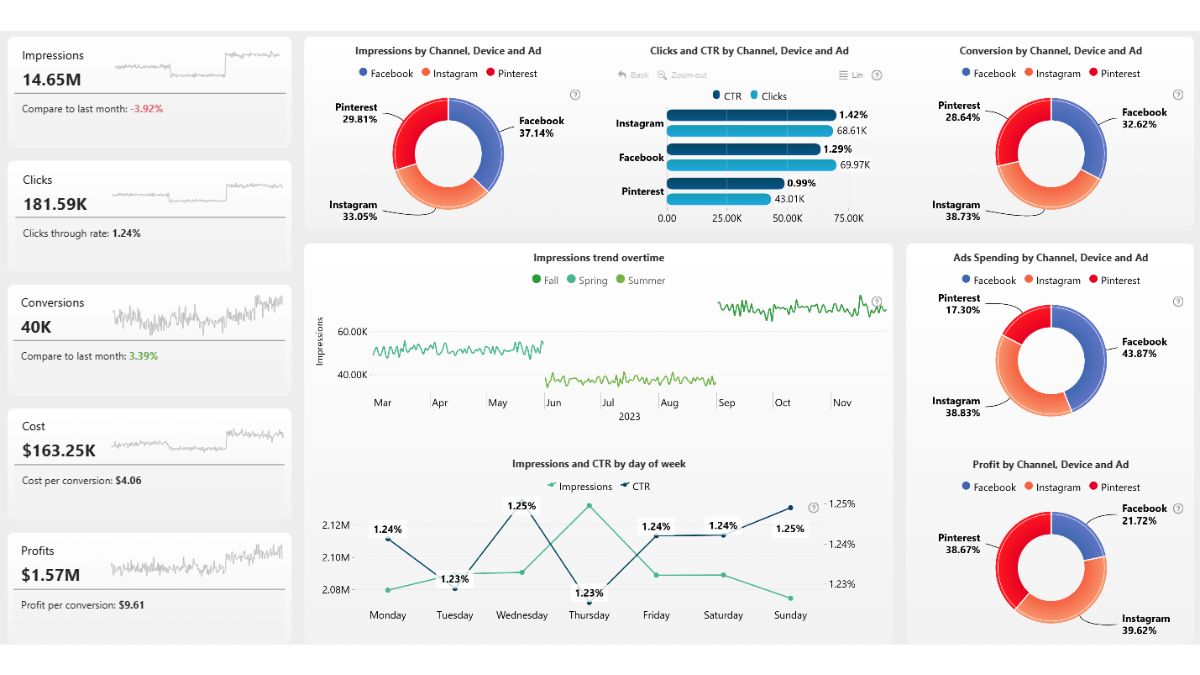This screenshot has width=1200, height=675.
Task: Click the Facebook 32.62% label in Conversion donut
Action: click(x=1144, y=119)
